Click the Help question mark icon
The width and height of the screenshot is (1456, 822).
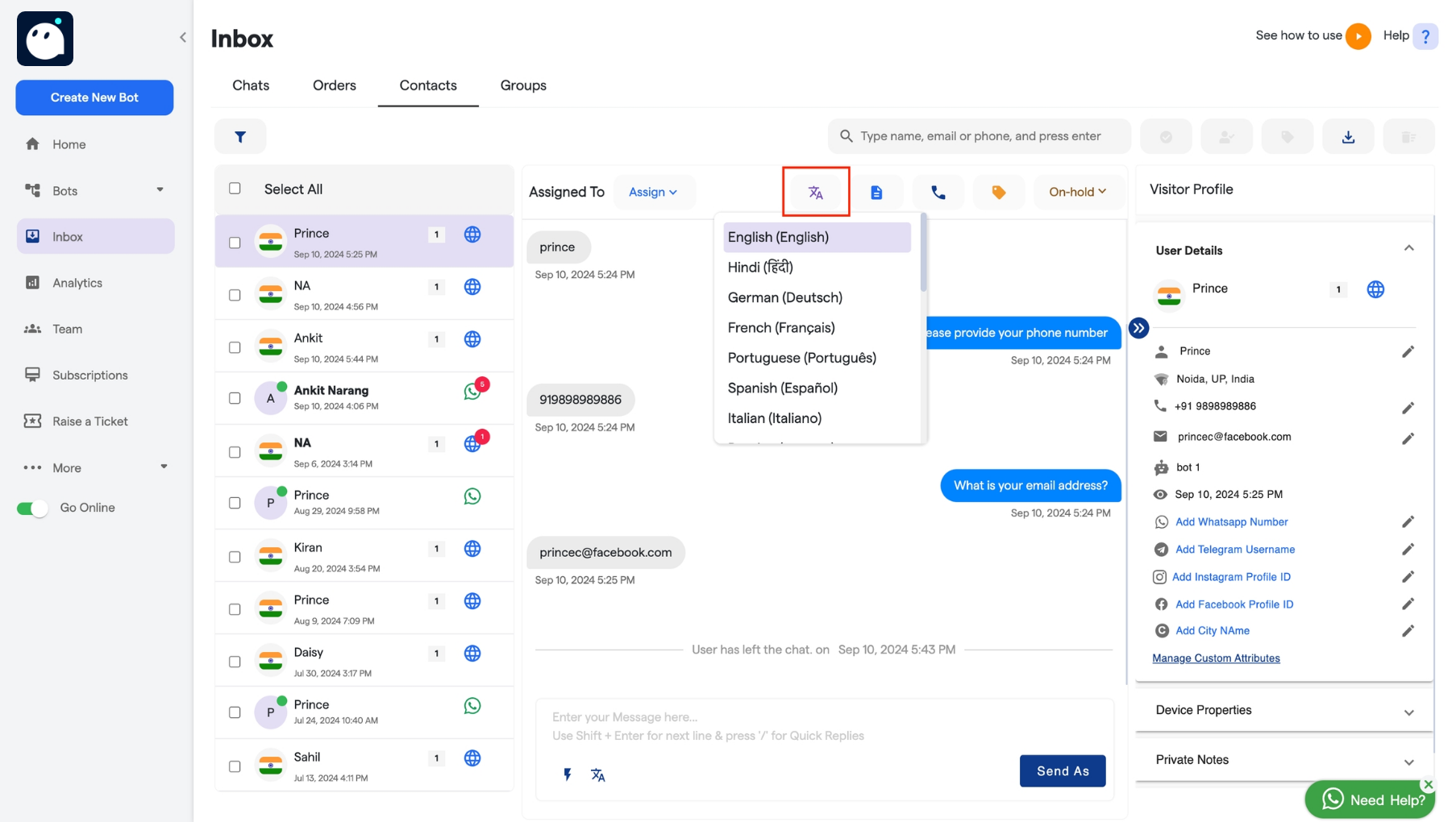(x=1425, y=36)
